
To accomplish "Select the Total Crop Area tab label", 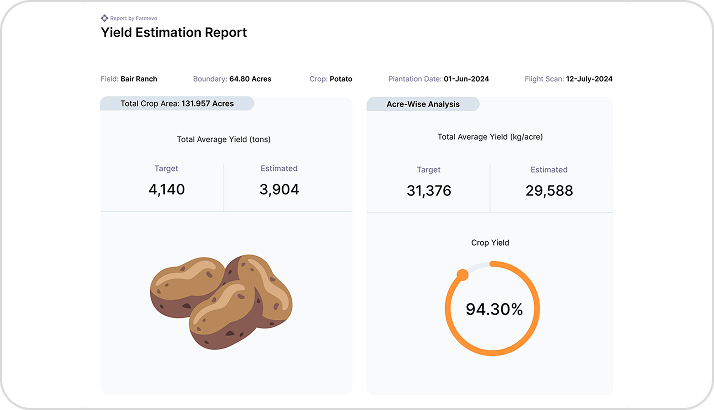I will [x=176, y=103].
